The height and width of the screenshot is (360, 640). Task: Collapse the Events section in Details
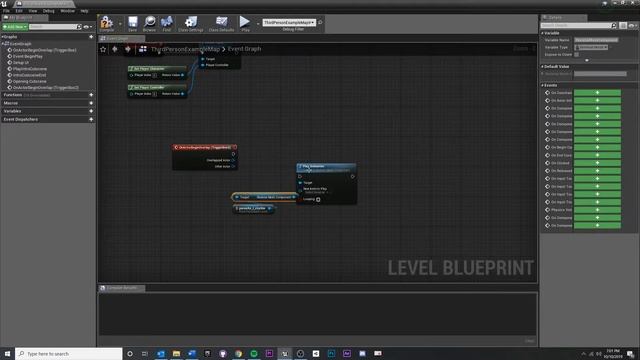coord(542,85)
